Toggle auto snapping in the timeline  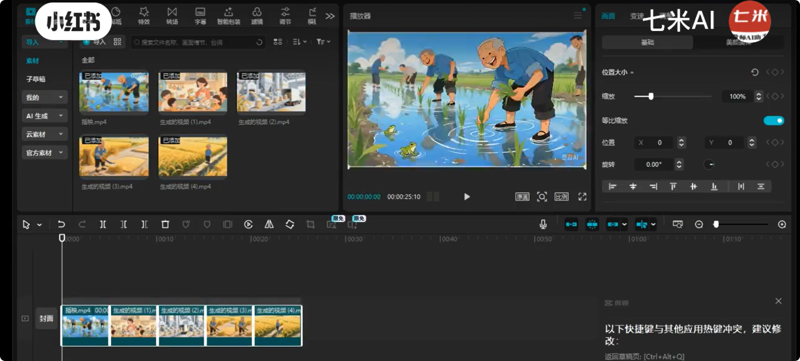click(x=592, y=224)
